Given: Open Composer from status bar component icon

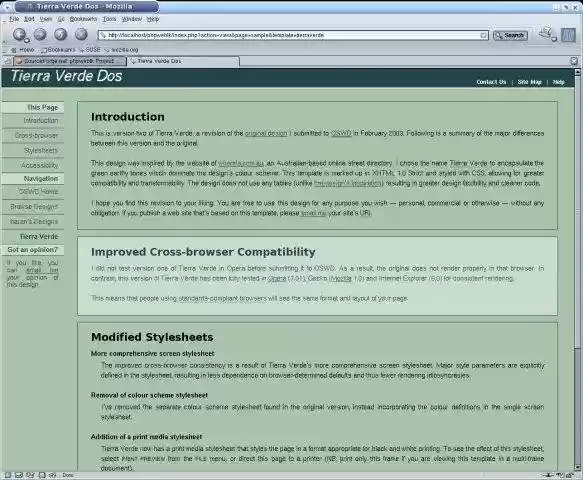Looking at the screenshot, I should (x=30, y=475).
